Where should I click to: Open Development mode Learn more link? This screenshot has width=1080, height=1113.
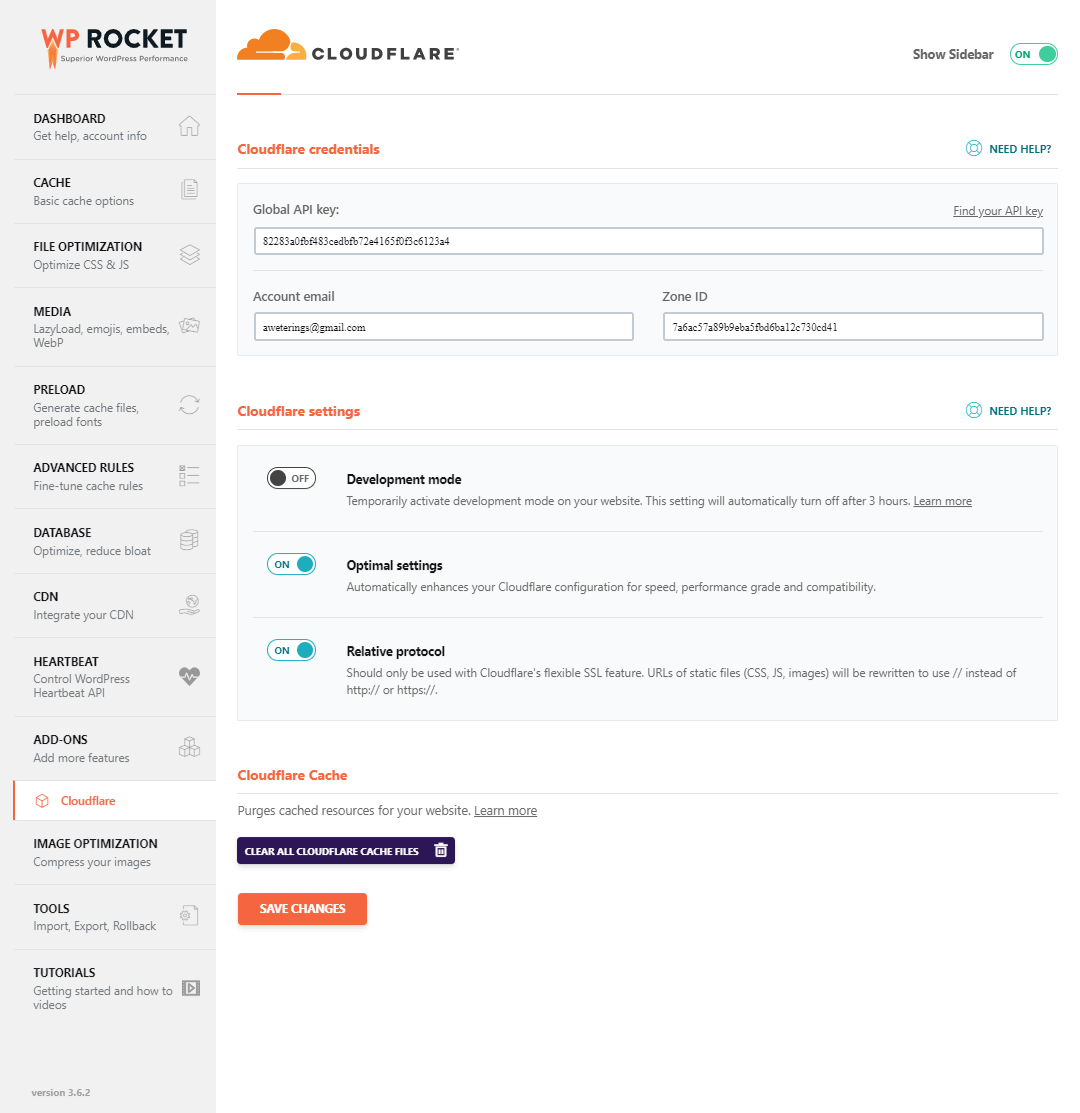click(942, 501)
